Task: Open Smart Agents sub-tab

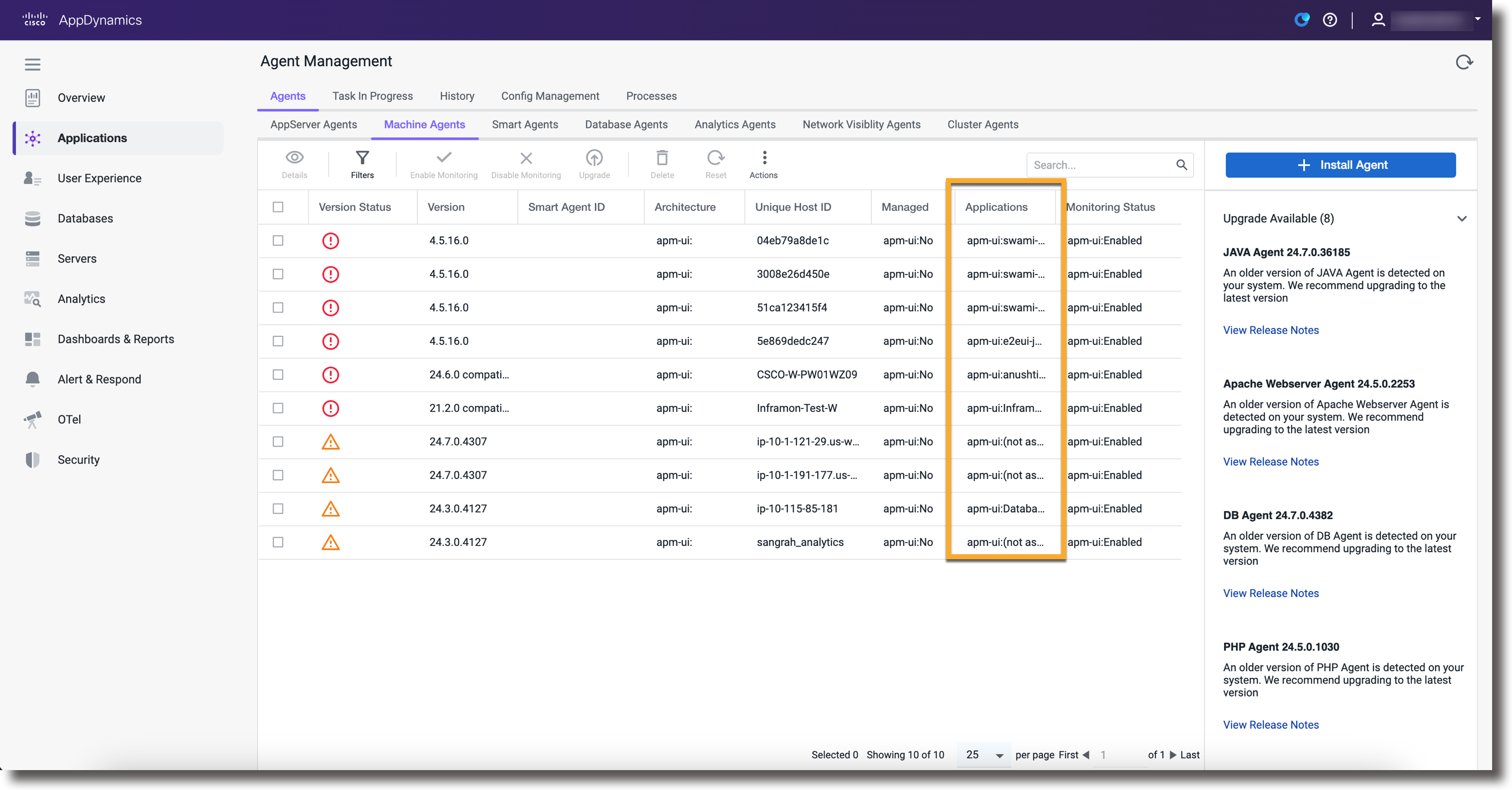Action: (525, 124)
